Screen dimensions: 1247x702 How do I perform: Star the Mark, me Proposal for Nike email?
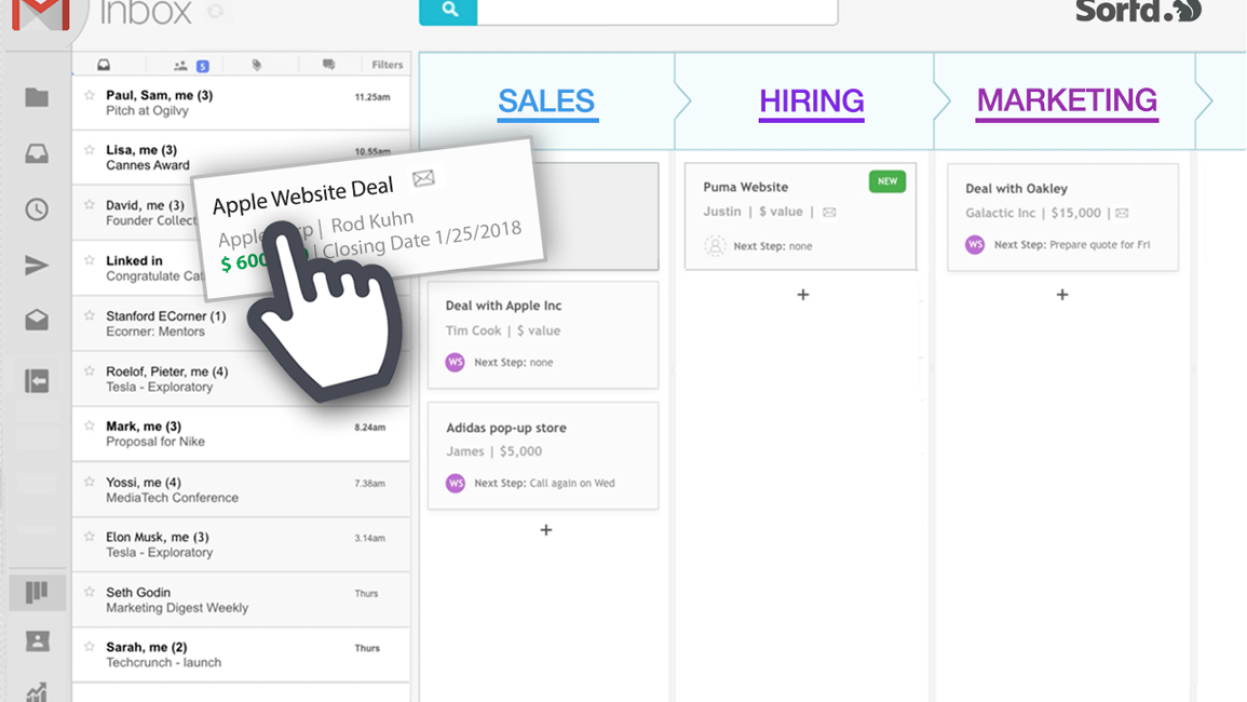[x=90, y=426]
